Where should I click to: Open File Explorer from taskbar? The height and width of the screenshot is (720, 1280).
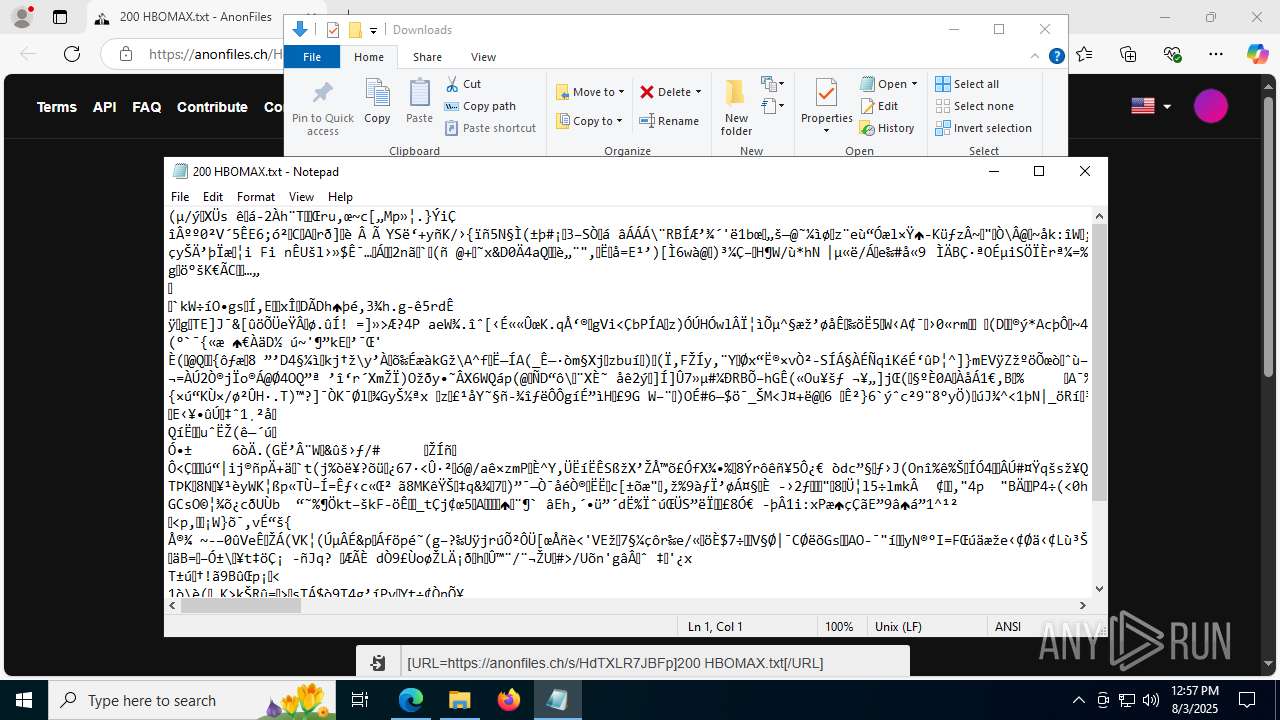coord(459,700)
